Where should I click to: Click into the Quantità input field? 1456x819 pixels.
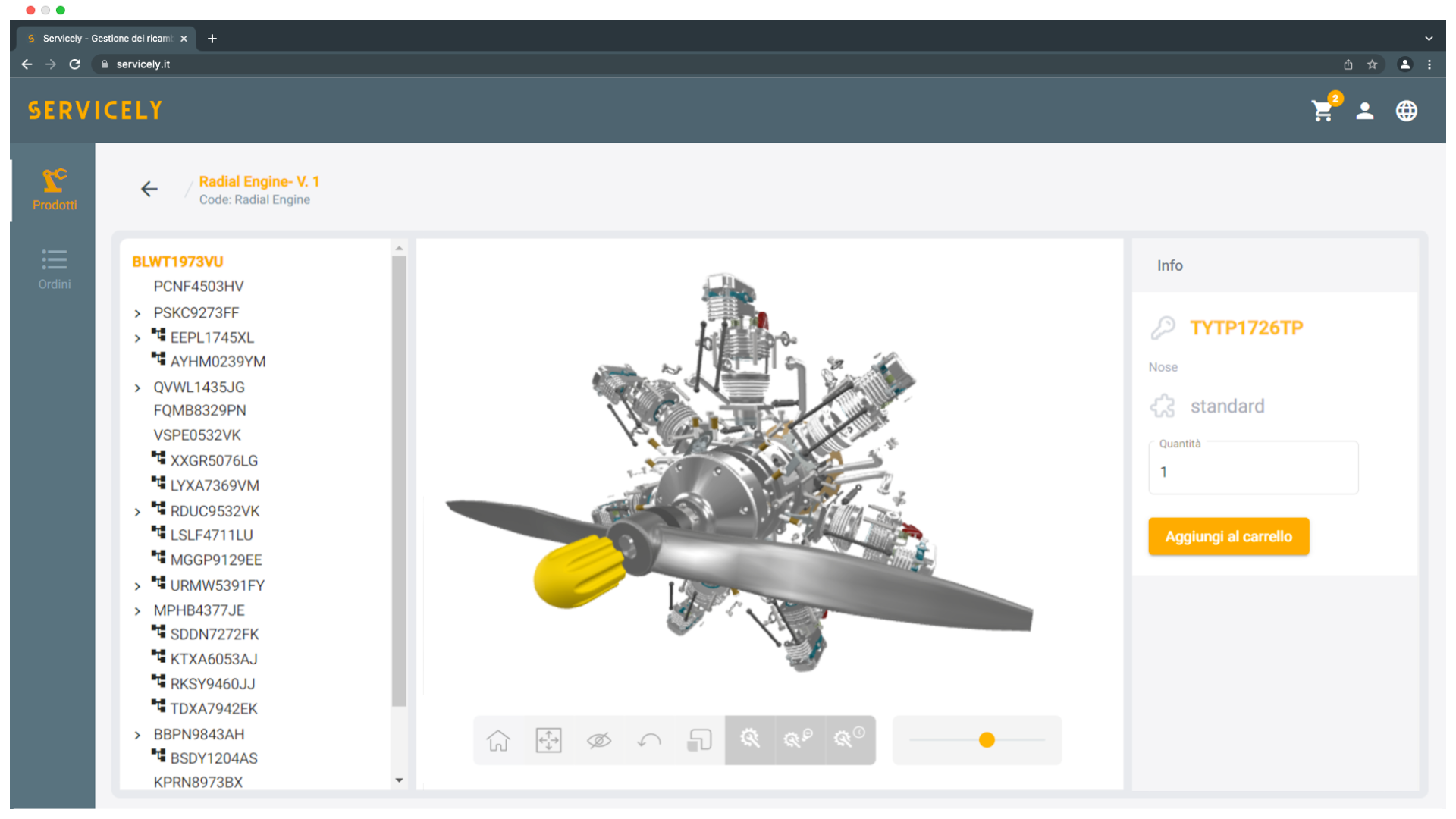click(1253, 472)
